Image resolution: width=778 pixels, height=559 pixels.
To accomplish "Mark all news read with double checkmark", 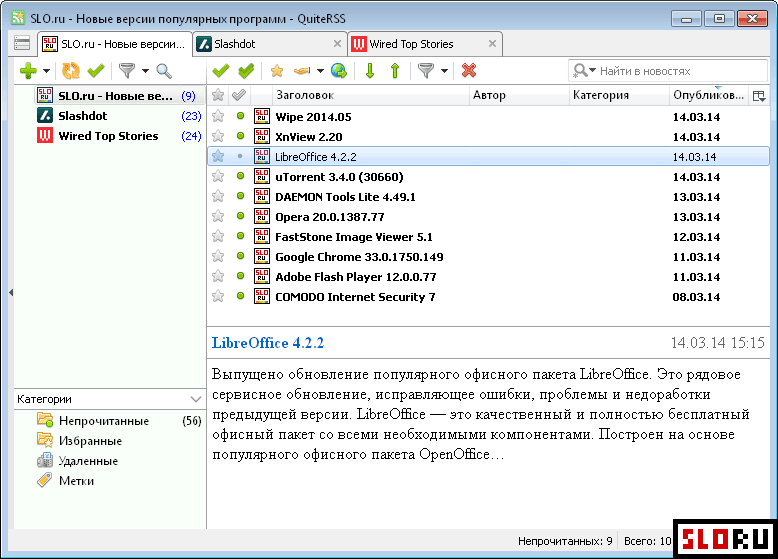I will [x=247, y=71].
